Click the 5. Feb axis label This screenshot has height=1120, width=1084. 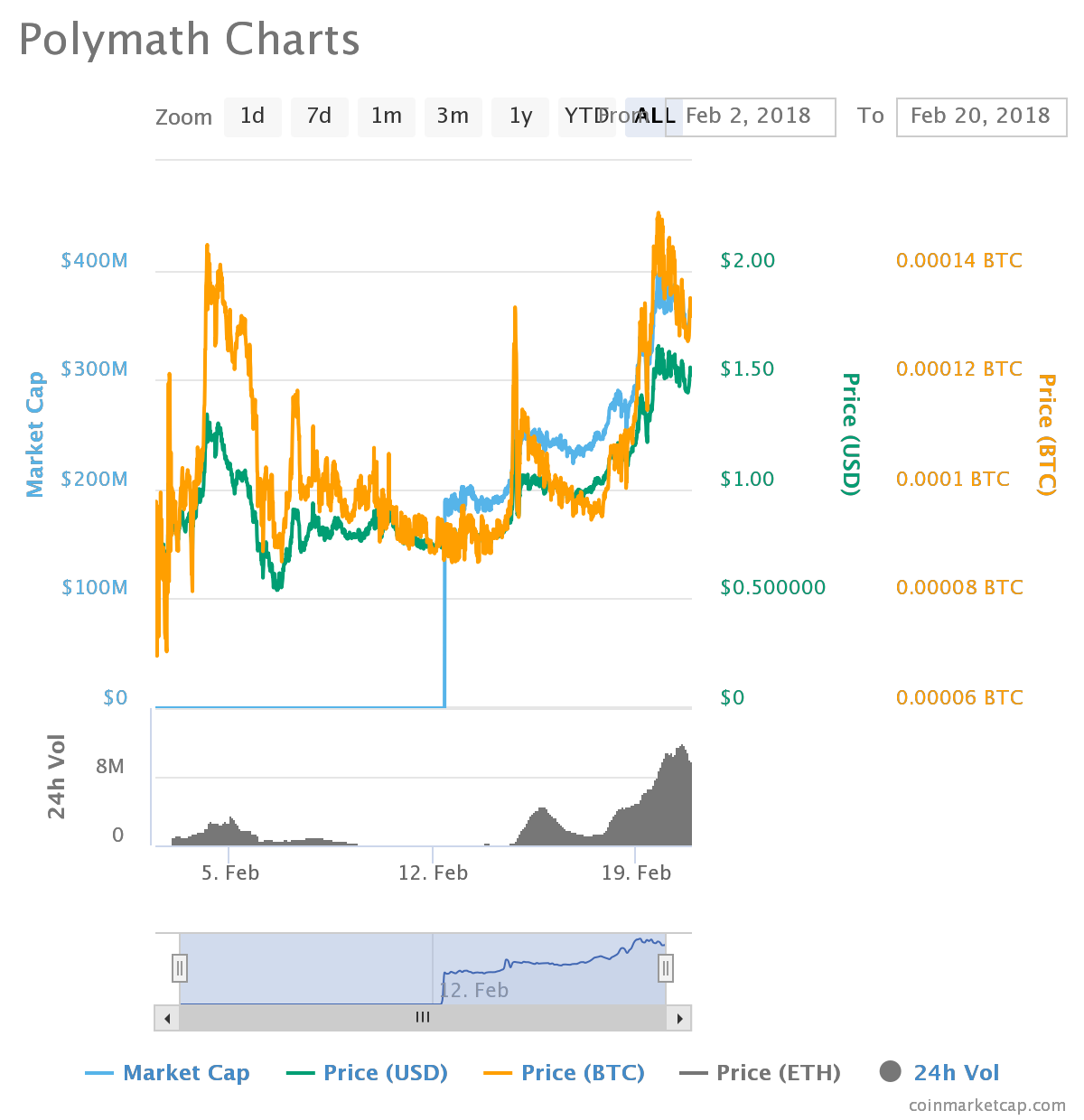tap(229, 873)
